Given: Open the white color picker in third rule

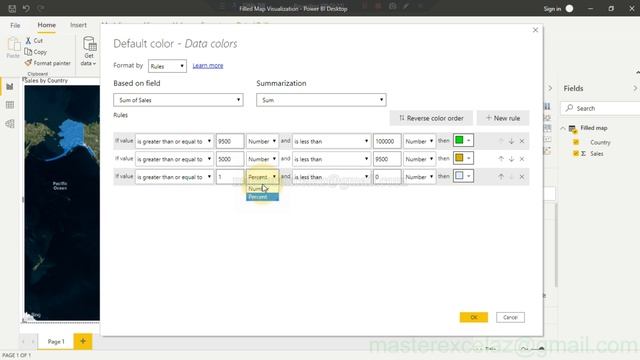Looking at the screenshot, I should [463, 176].
